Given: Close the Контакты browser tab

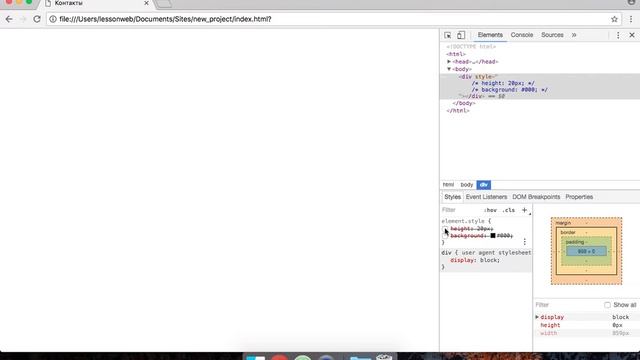Looking at the screenshot, I should tap(146, 3).
